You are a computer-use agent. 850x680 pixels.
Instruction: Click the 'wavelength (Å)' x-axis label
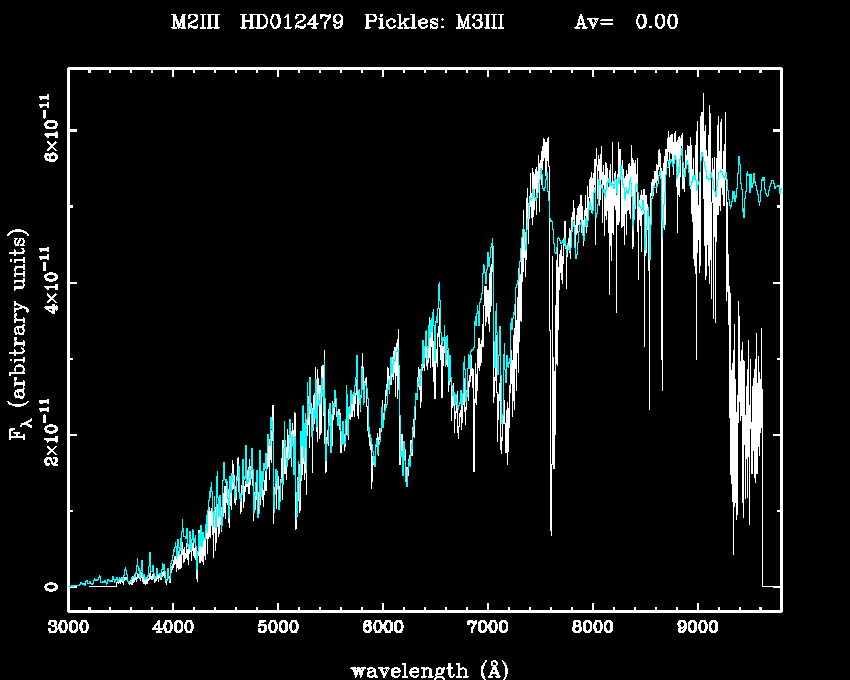point(423,668)
